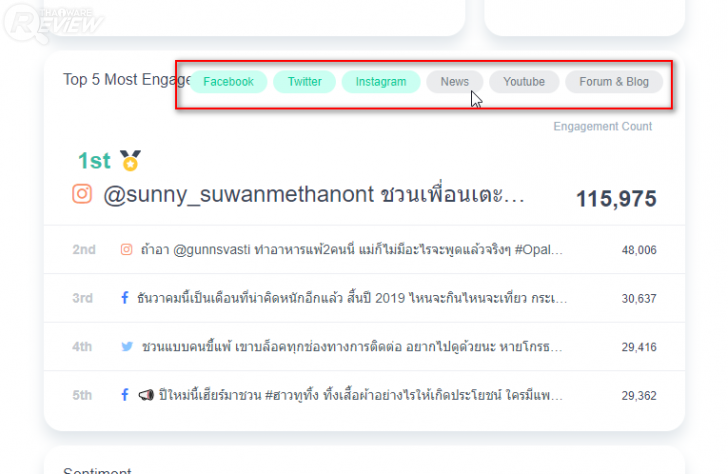728x474 pixels.
Task: Click the megaphone emoji in the 5th post
Action: 146,395
